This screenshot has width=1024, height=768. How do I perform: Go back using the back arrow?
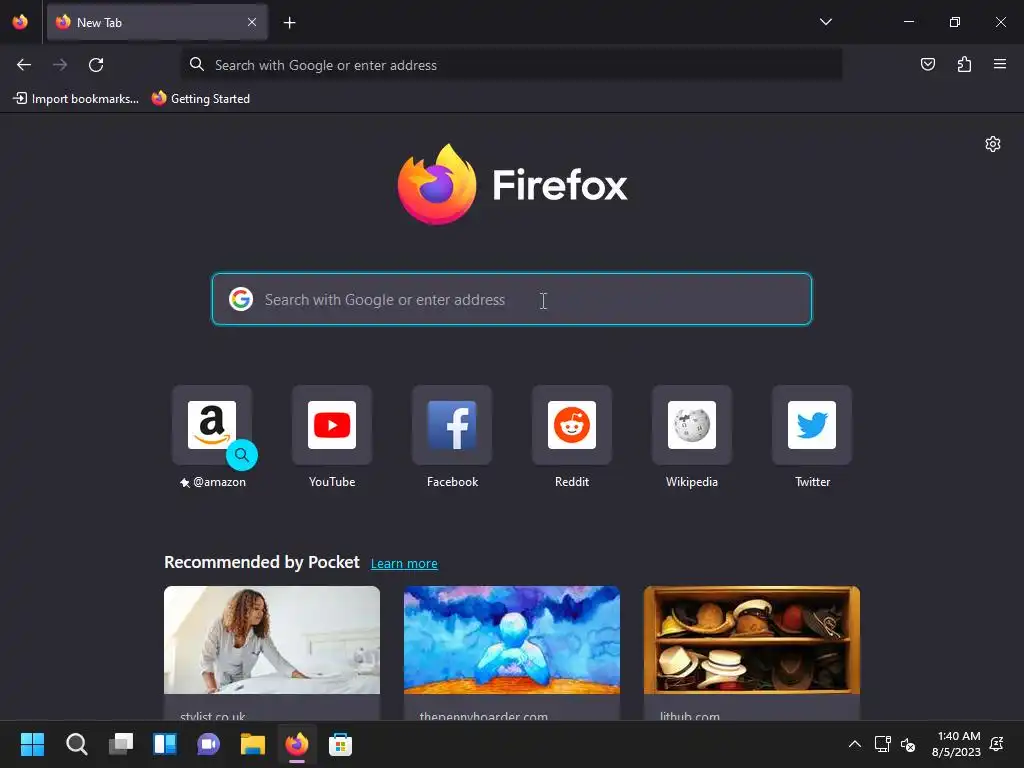click(24, 65)
